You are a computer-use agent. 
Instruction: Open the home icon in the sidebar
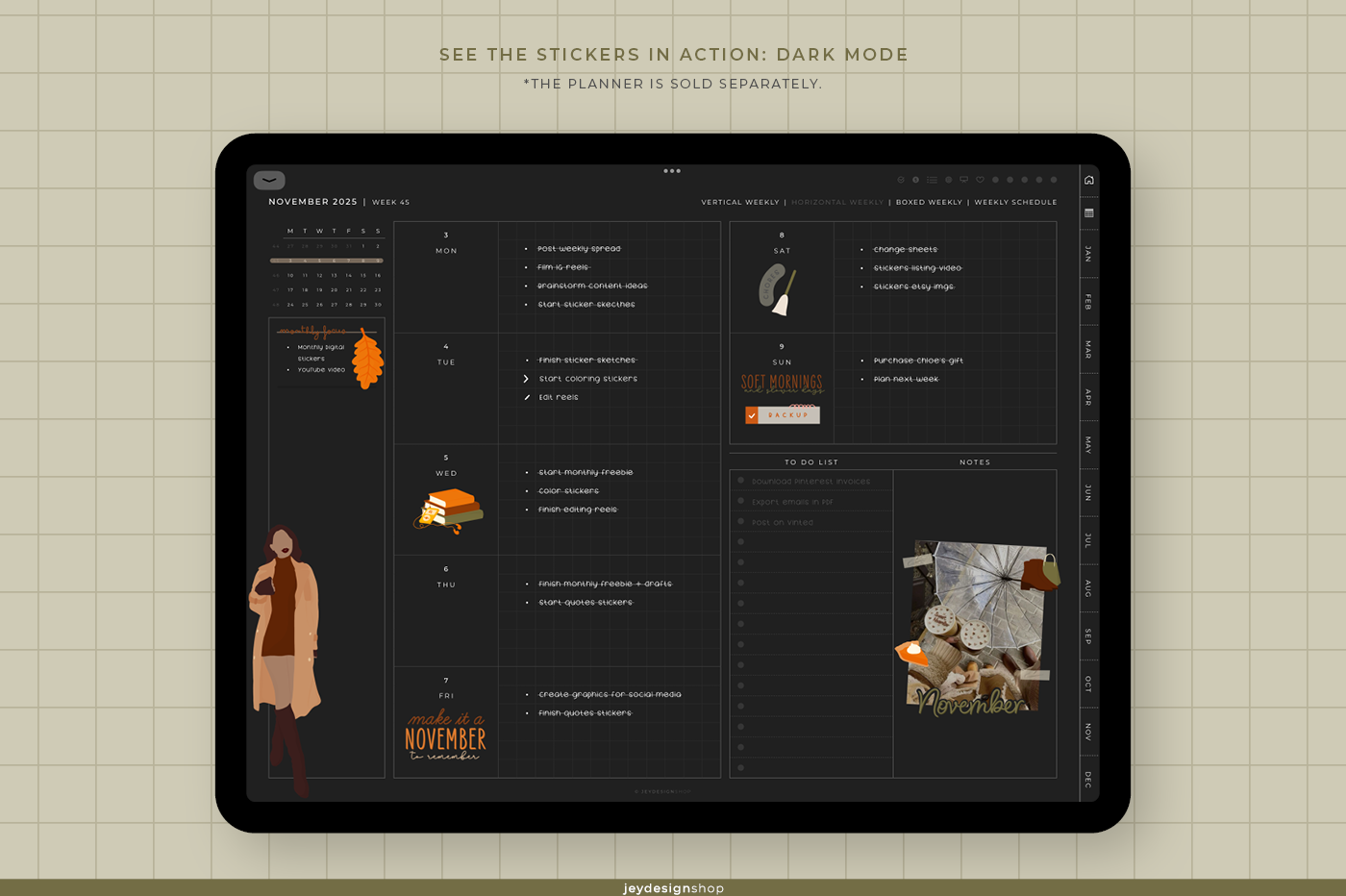click(x=1088, y=180)
